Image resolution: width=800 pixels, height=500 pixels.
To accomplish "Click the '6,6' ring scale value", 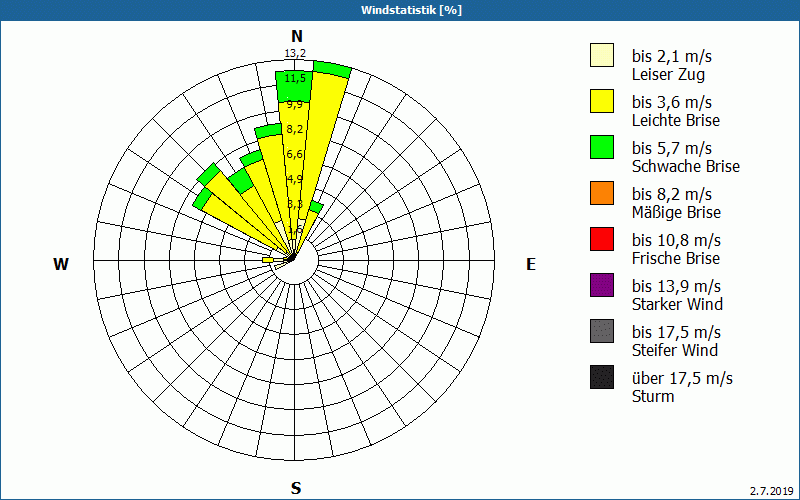I will [295, 154].
